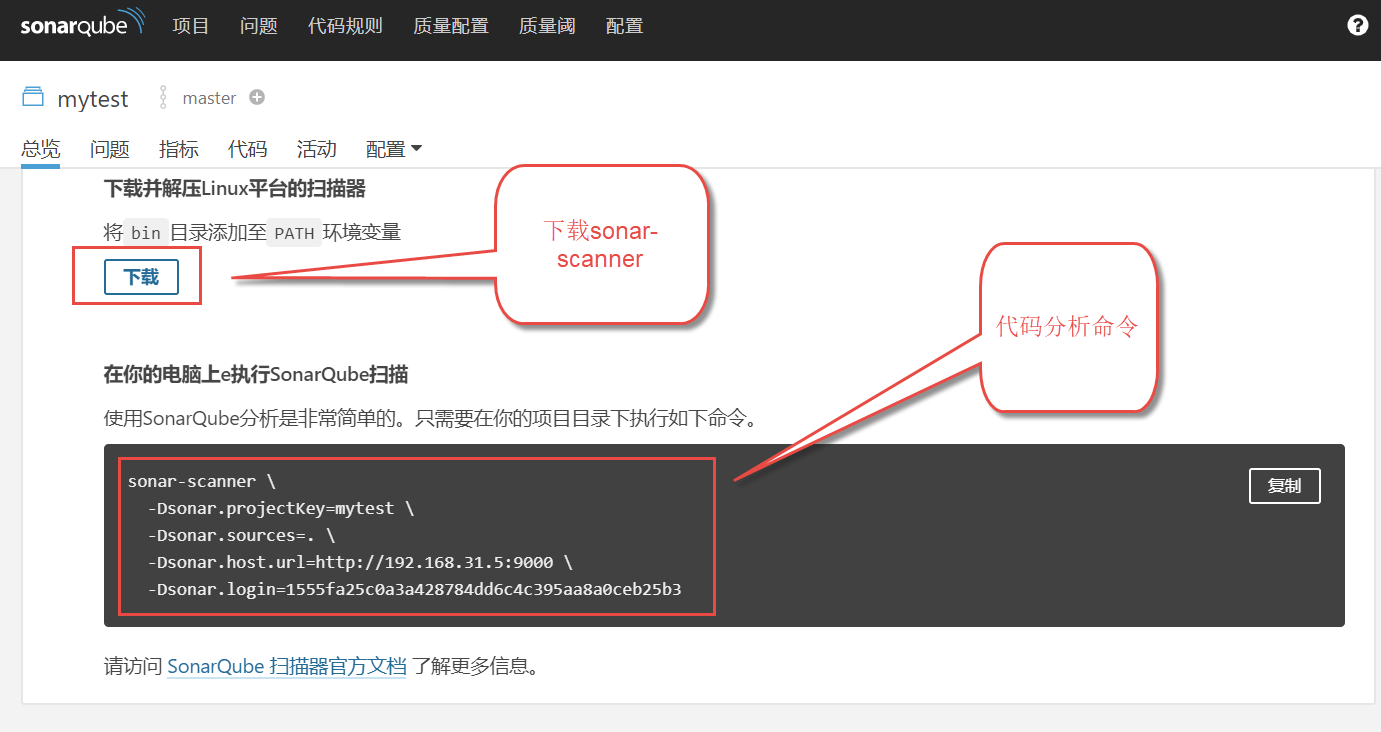Open 配置 in the top black navigation bar

[x=624, y=26]
